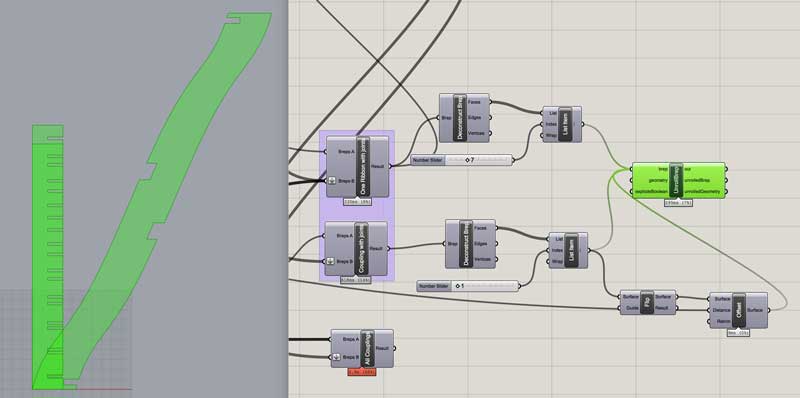Click Wrap input of lower List Item
800x398 pixels.
[557, 262]
